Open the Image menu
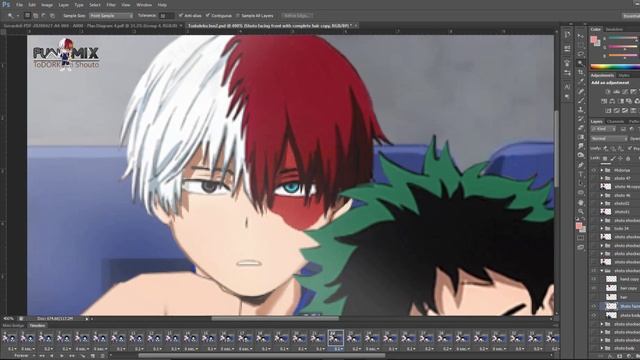 [47, 5]
